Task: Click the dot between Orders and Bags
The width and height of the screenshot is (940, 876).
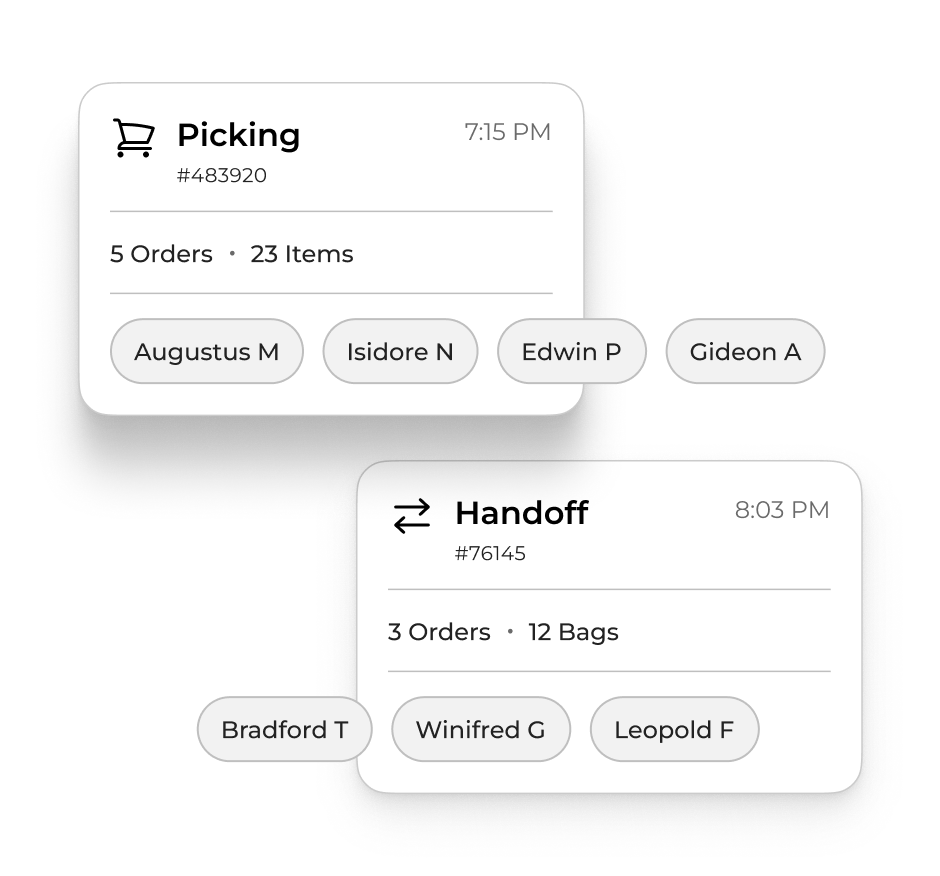Action: tap(510, 632)
